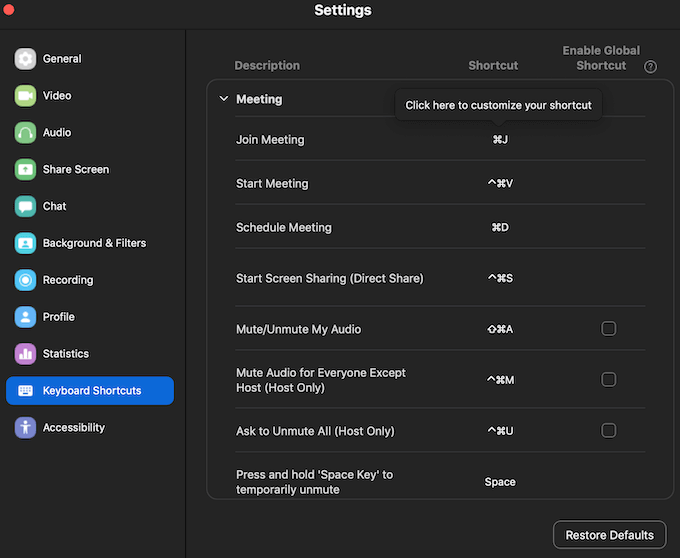Switch to the Accessibility tab
Screen dimensions: 680x558
point(73,428)
